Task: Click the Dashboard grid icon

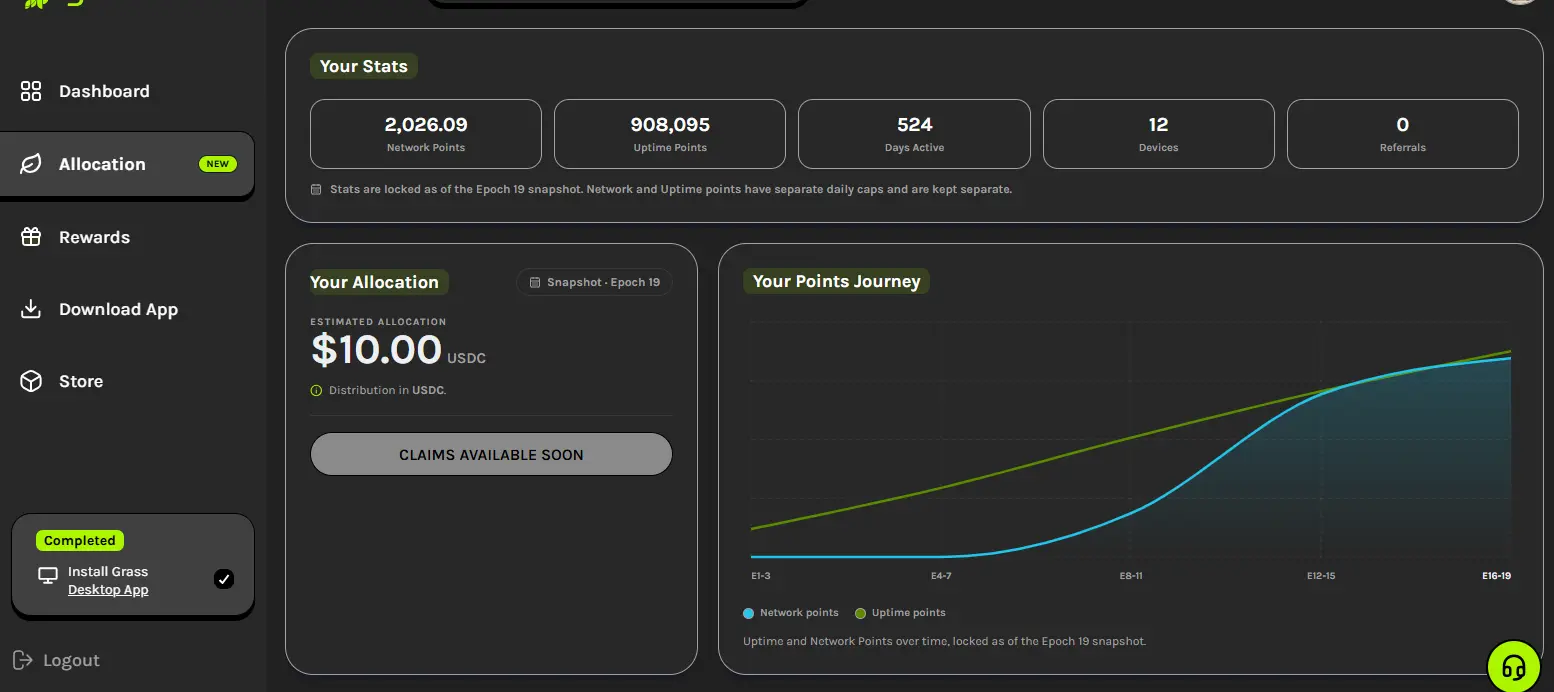Action: 31,91
